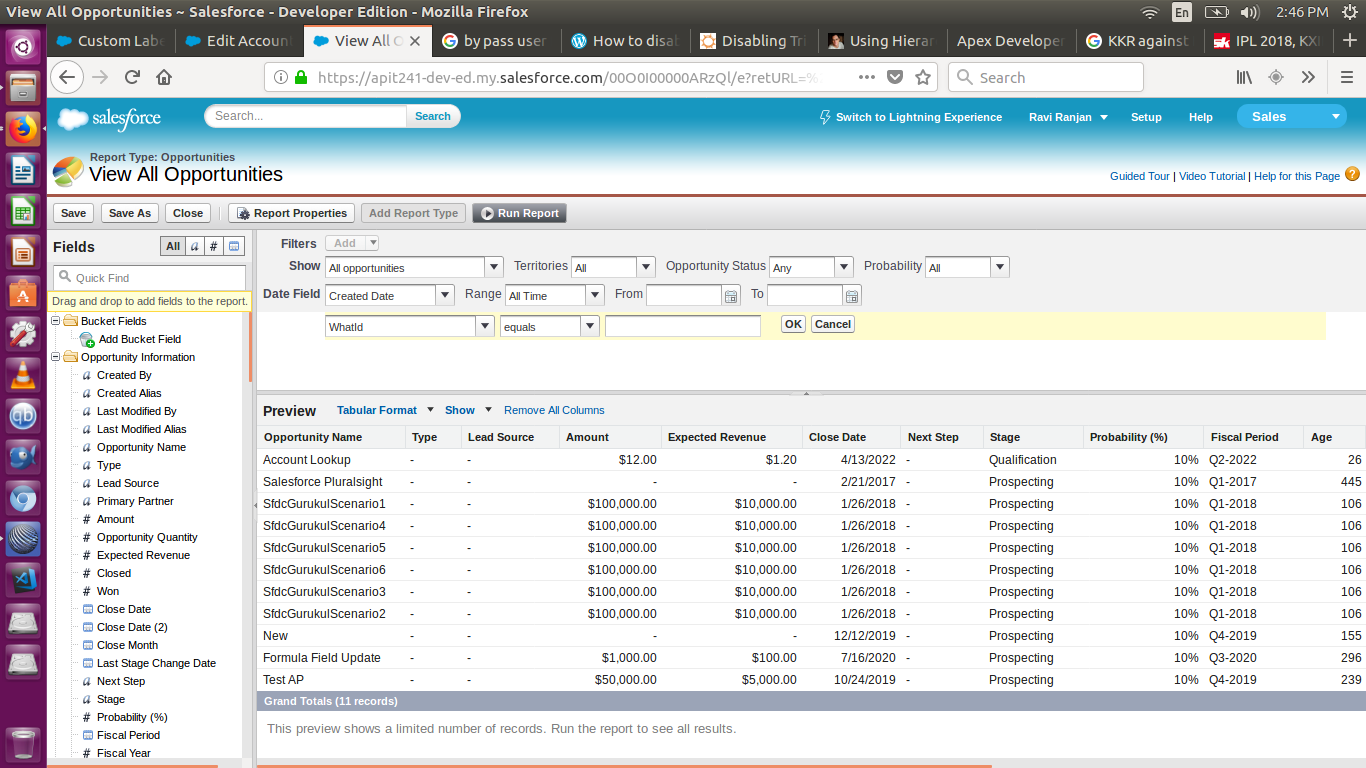Reload the page with the refresh icon
1366x768 pixels.
click(132, 77)
